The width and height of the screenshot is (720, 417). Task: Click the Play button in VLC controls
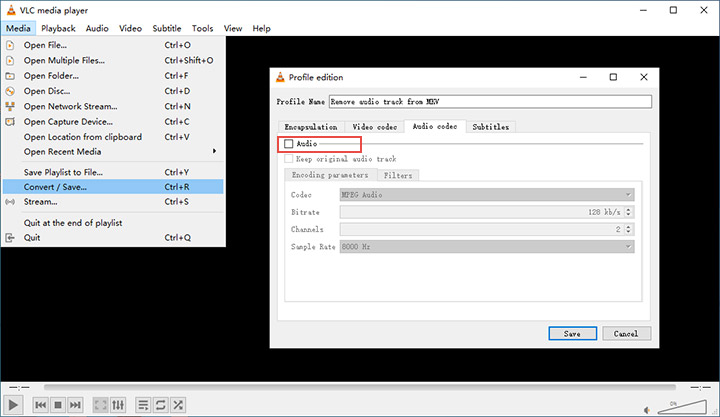click(x=13, y=405)
